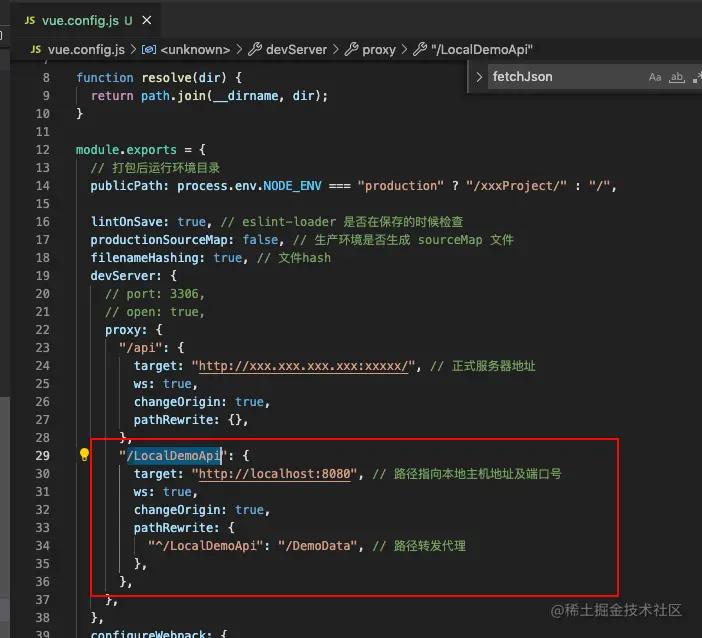Image resolution: width=702 pixels, height=638 pixels.
Task: Click the "// open: true," comment
Action: pyautogui.click(x=155, y=312)
